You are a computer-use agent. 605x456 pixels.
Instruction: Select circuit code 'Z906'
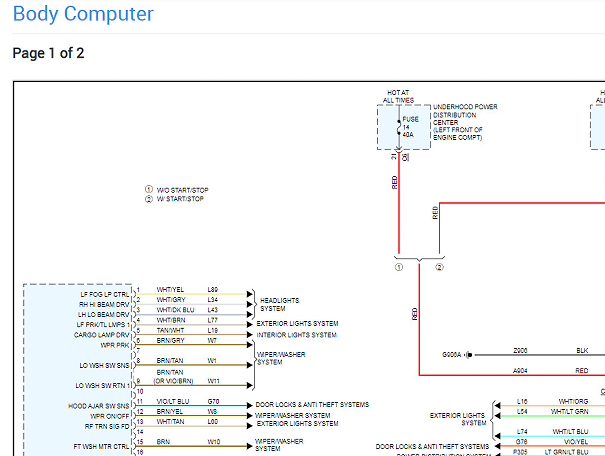pos(520,350)
